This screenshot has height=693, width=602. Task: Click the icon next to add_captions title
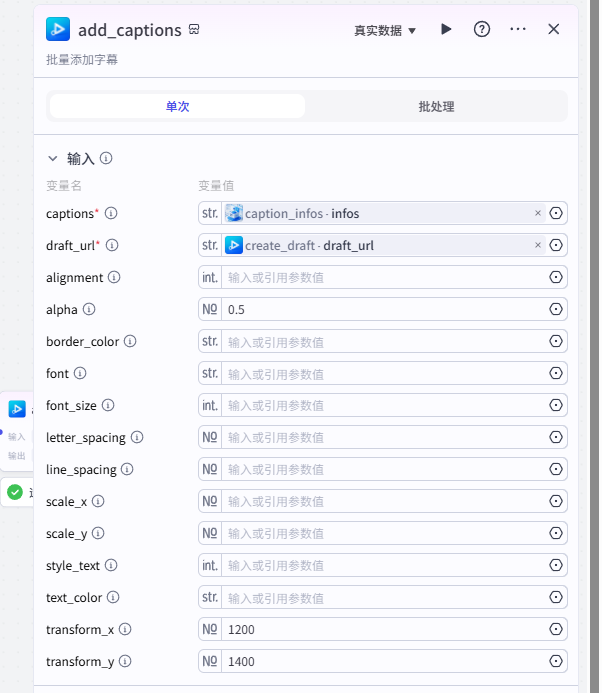coord(194,30)
